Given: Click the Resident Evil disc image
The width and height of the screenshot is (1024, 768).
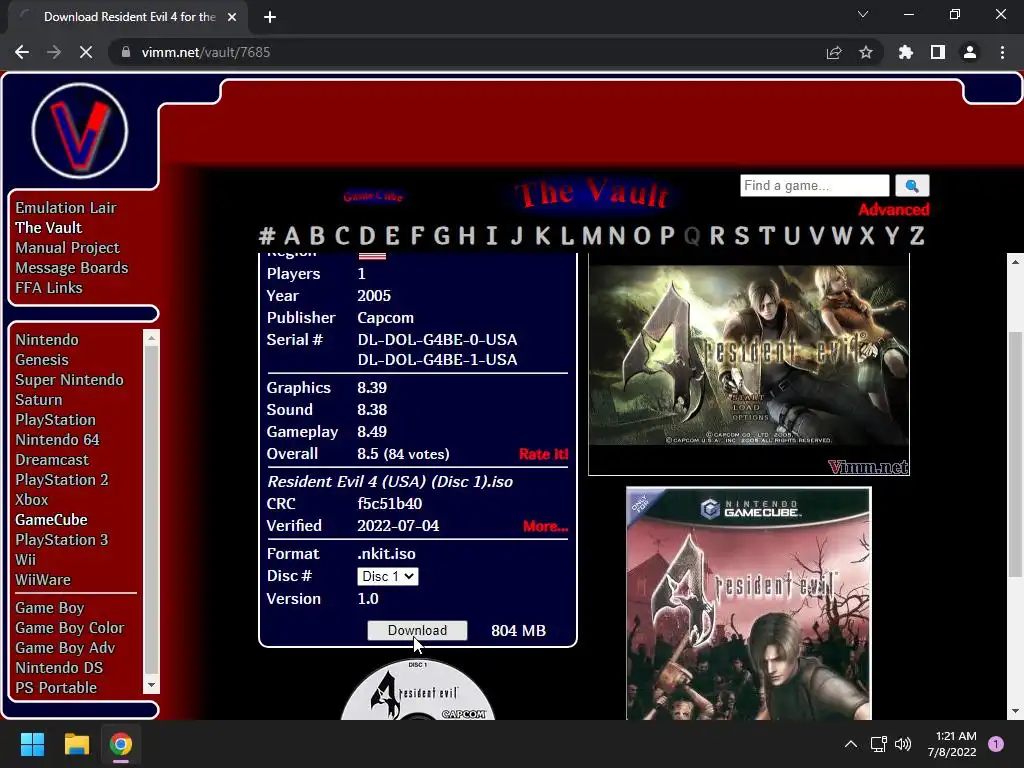Looking at the screenshot, I should click(417, 690).
